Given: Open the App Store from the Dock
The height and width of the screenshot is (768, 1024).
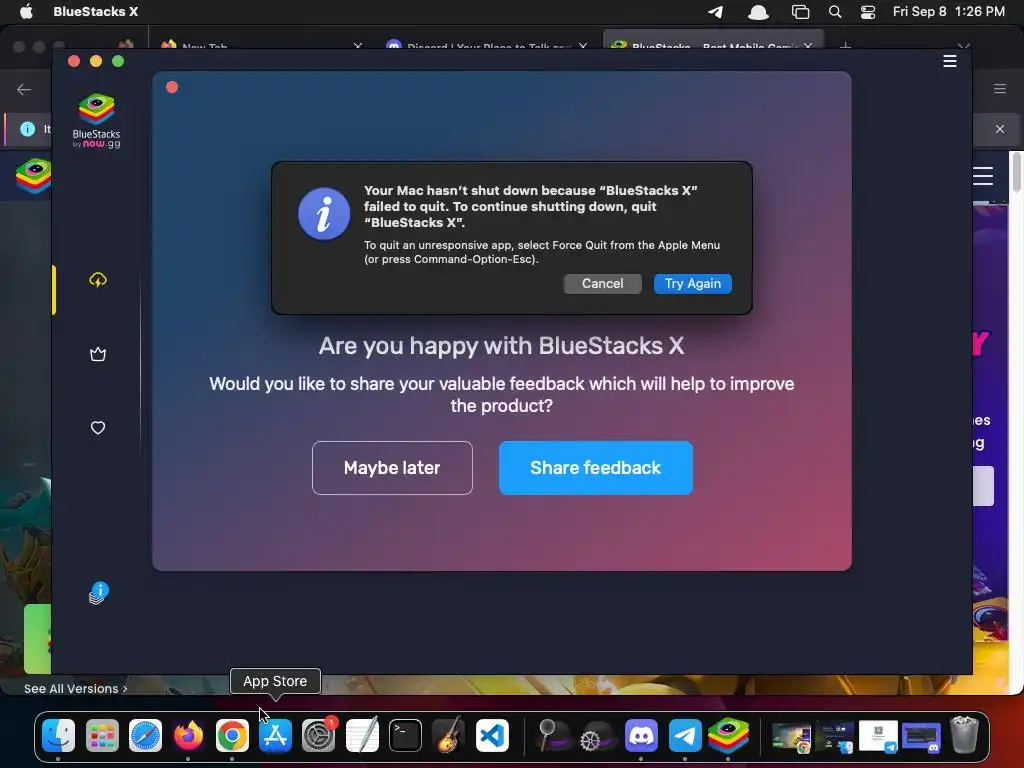Looking at the screenshot, I should 275,736.
